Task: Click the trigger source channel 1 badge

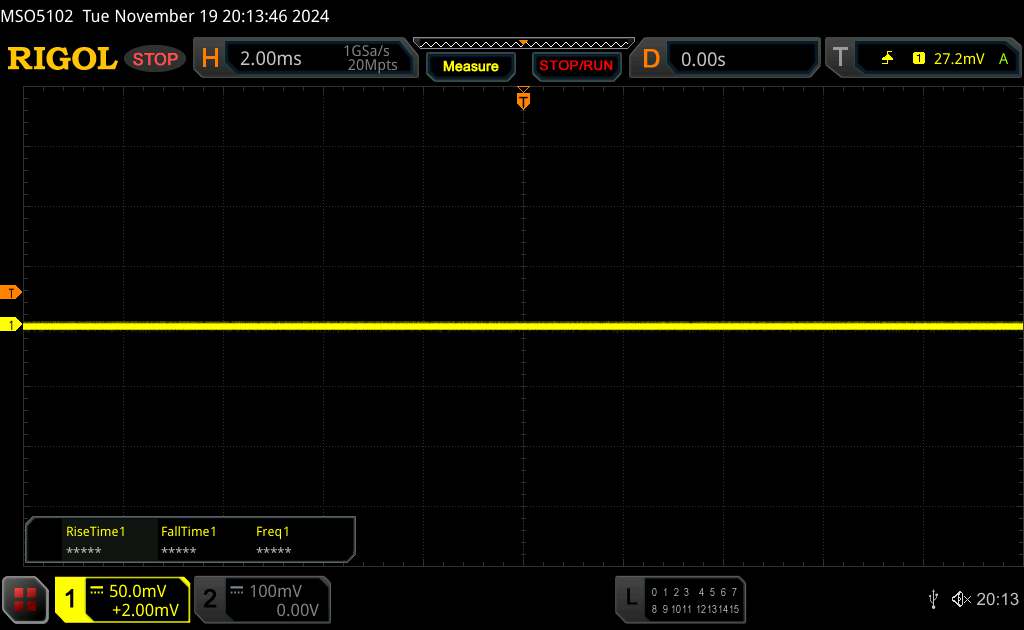Action: pos(918,59)
